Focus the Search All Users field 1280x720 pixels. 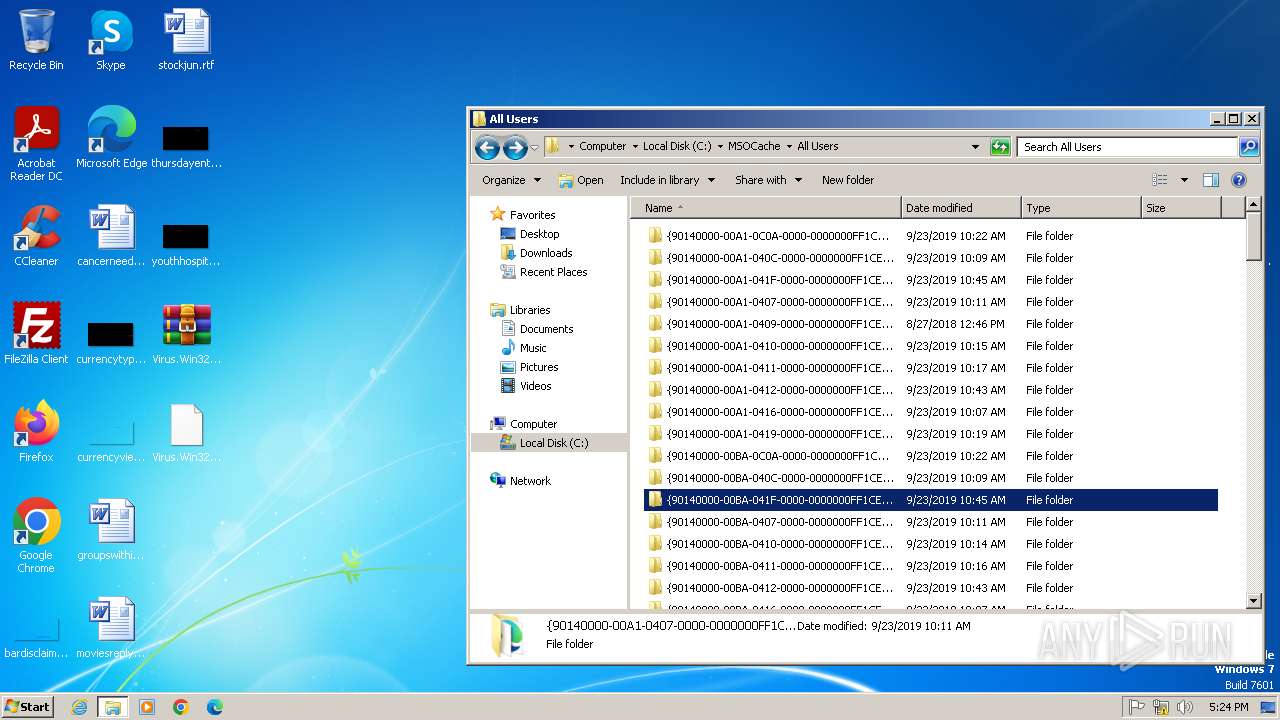pyautogui.click(x=1128, y=147)
